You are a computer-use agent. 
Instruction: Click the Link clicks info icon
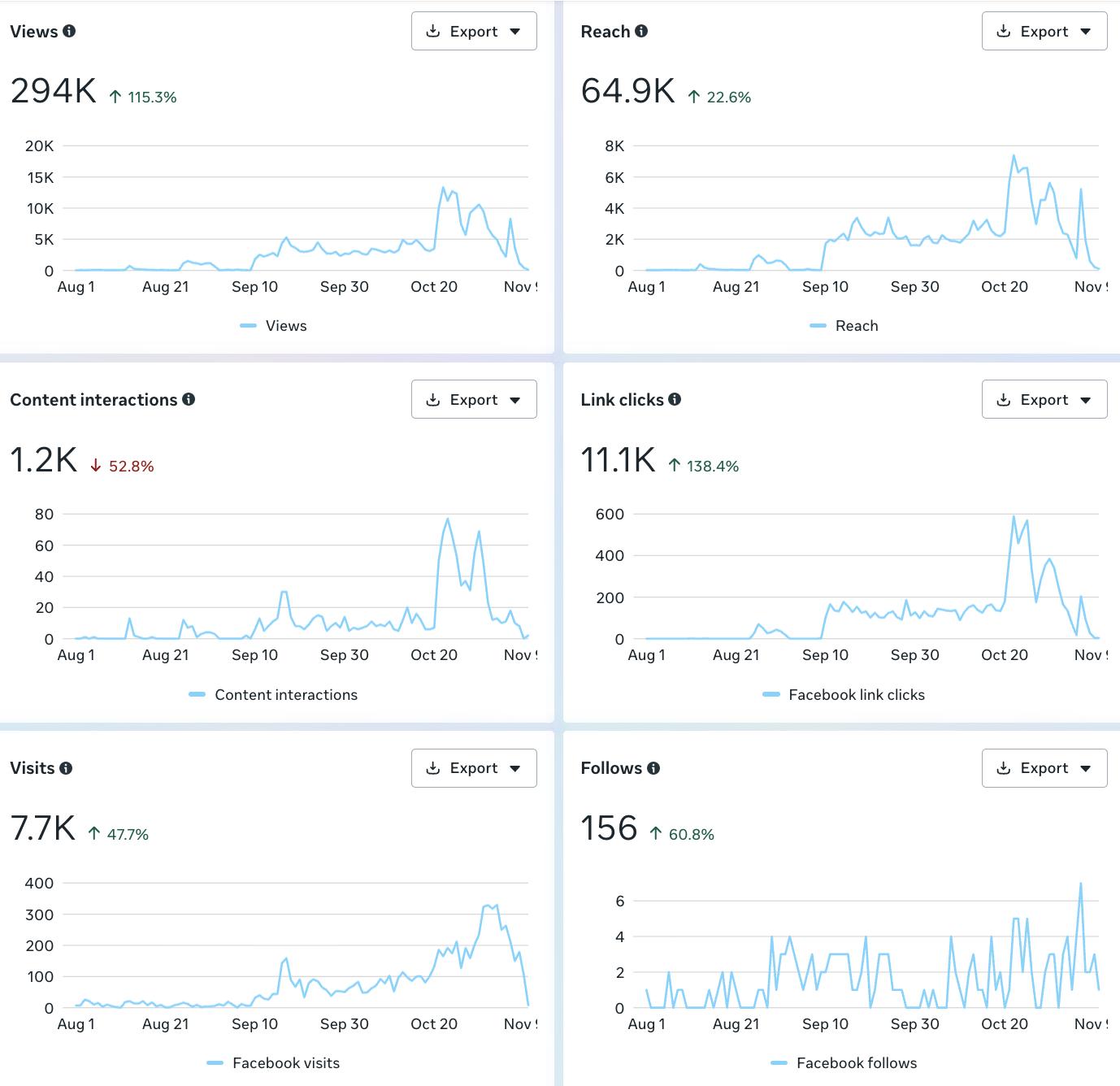coord(675,399)
